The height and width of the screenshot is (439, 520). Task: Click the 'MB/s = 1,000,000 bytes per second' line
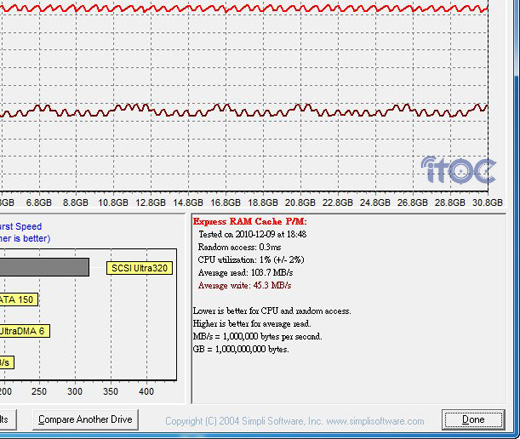click(x=257, y=336)
